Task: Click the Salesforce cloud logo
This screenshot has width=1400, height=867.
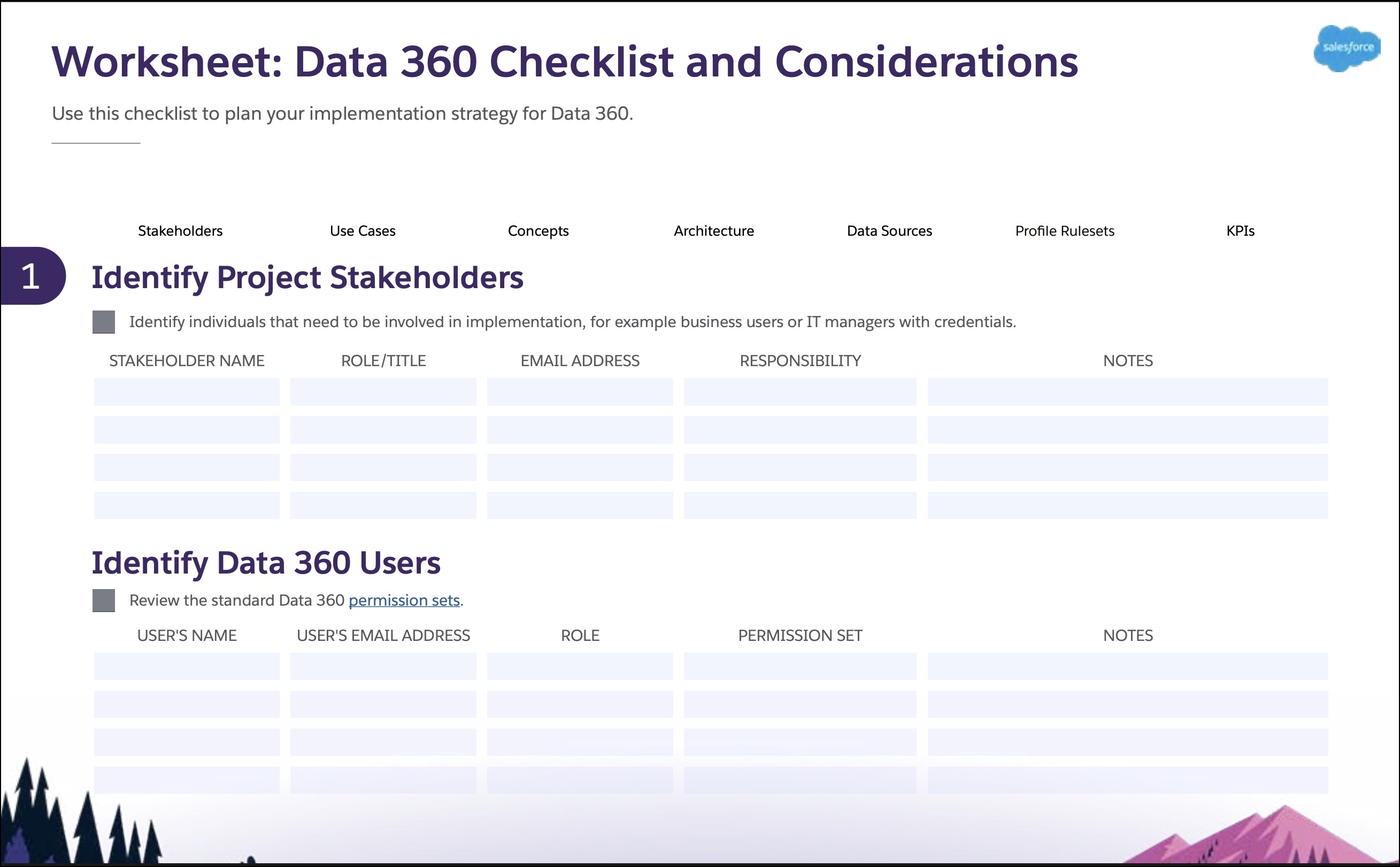Action: click(x=1347, y=49)
